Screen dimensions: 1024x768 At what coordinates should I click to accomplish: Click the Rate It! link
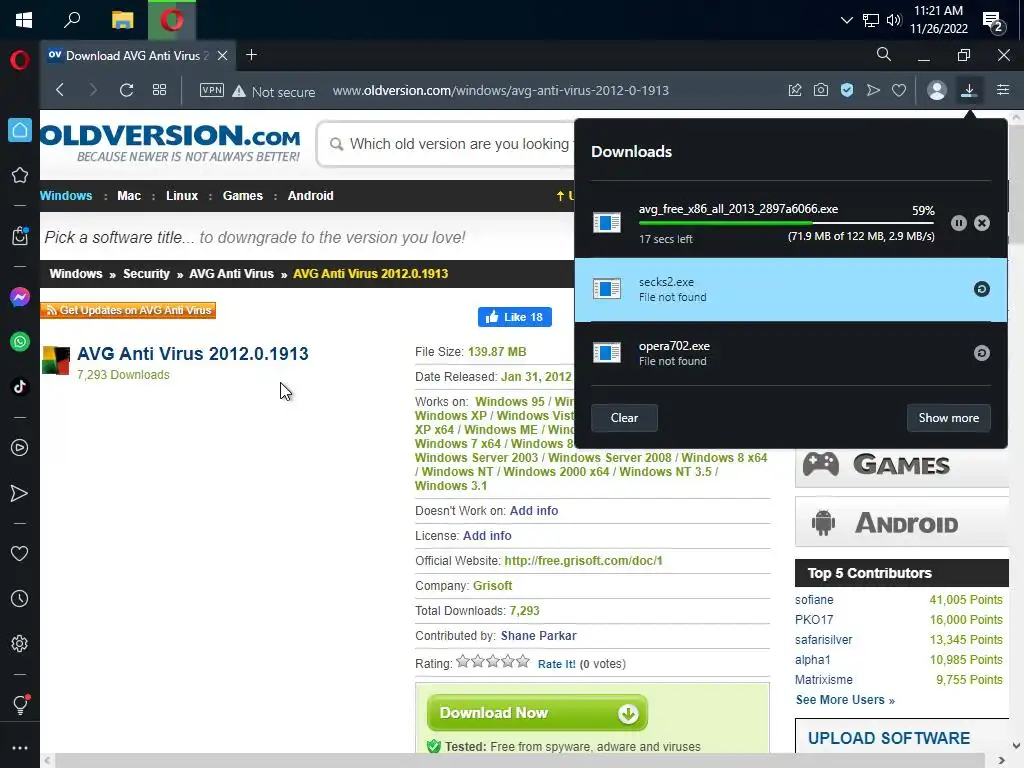pyautogui.click(x=556, y=664)
